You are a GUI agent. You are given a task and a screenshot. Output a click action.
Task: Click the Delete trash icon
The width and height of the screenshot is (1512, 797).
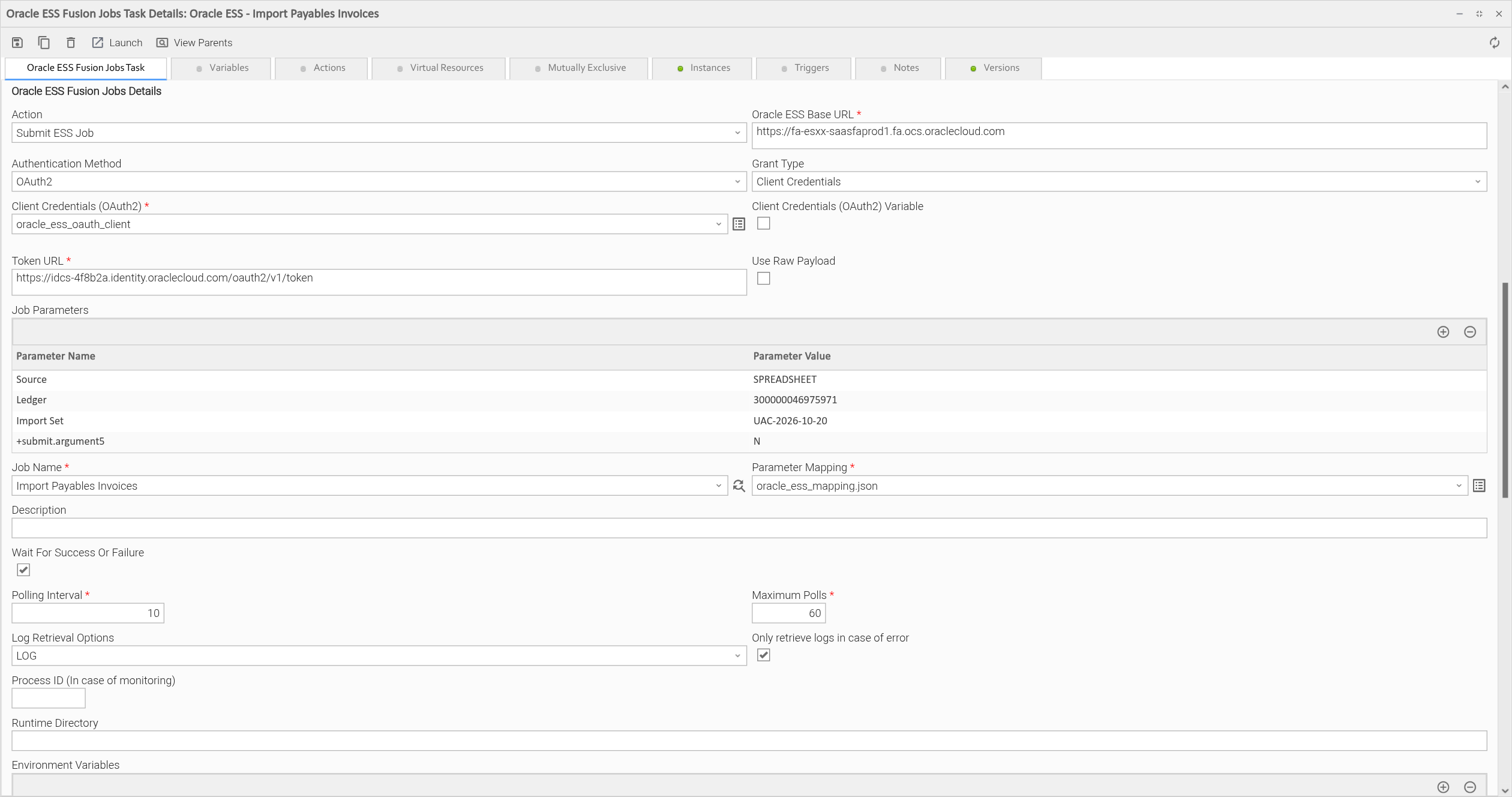[x=71, y=43]
